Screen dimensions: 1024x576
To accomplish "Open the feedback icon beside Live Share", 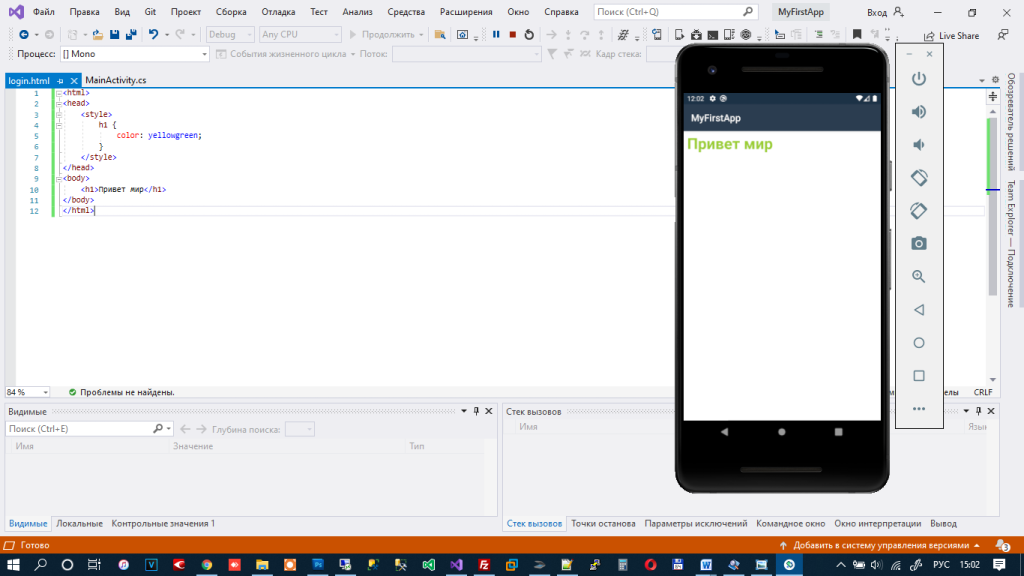I will coord(1003,35).
